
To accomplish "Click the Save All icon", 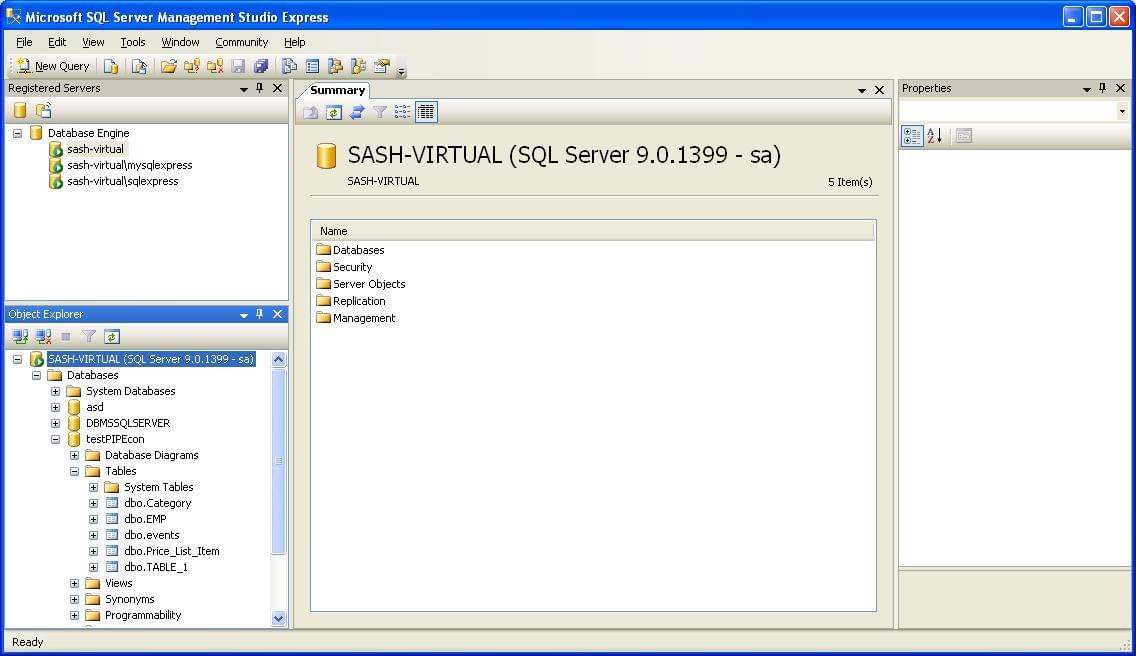I will pos(262,67).
